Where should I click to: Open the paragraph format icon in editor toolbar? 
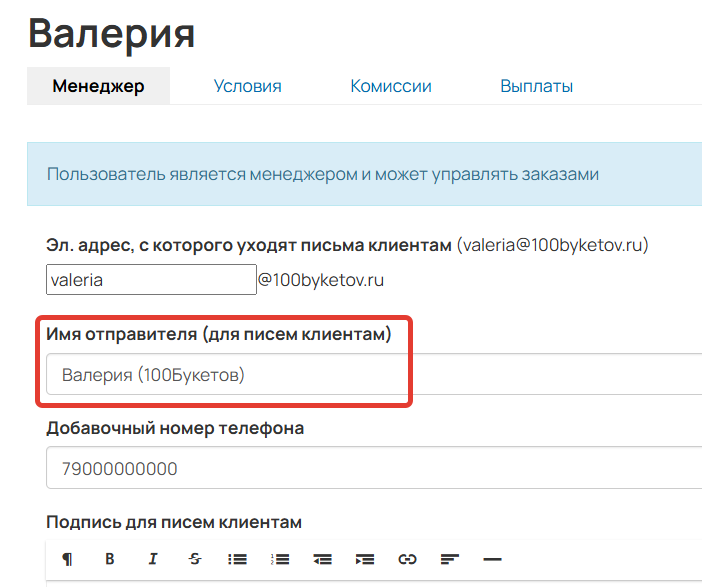click(67, 559)
